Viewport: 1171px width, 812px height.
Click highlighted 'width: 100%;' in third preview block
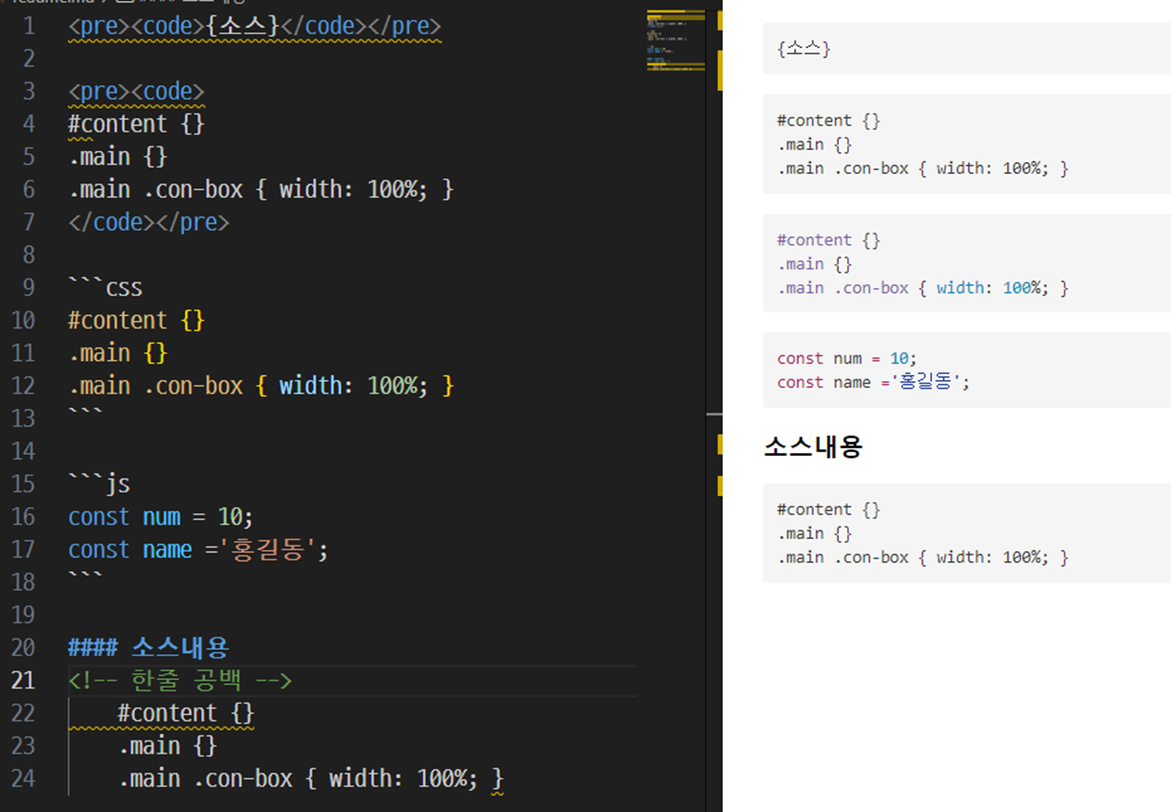993,288
